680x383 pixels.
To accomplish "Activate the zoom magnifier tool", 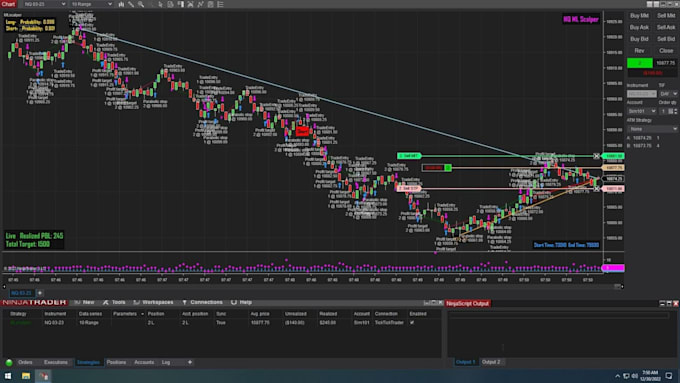I will (141, 4).
